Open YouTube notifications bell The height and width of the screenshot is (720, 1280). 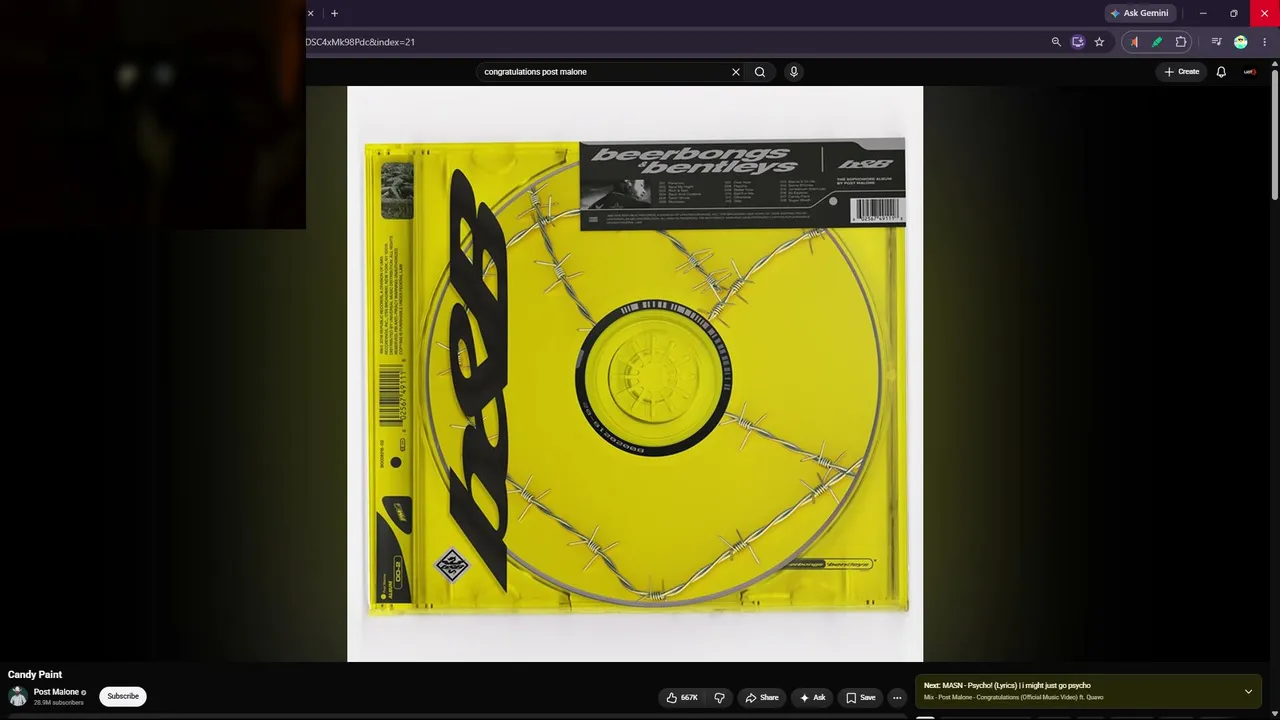point(1221,72)
